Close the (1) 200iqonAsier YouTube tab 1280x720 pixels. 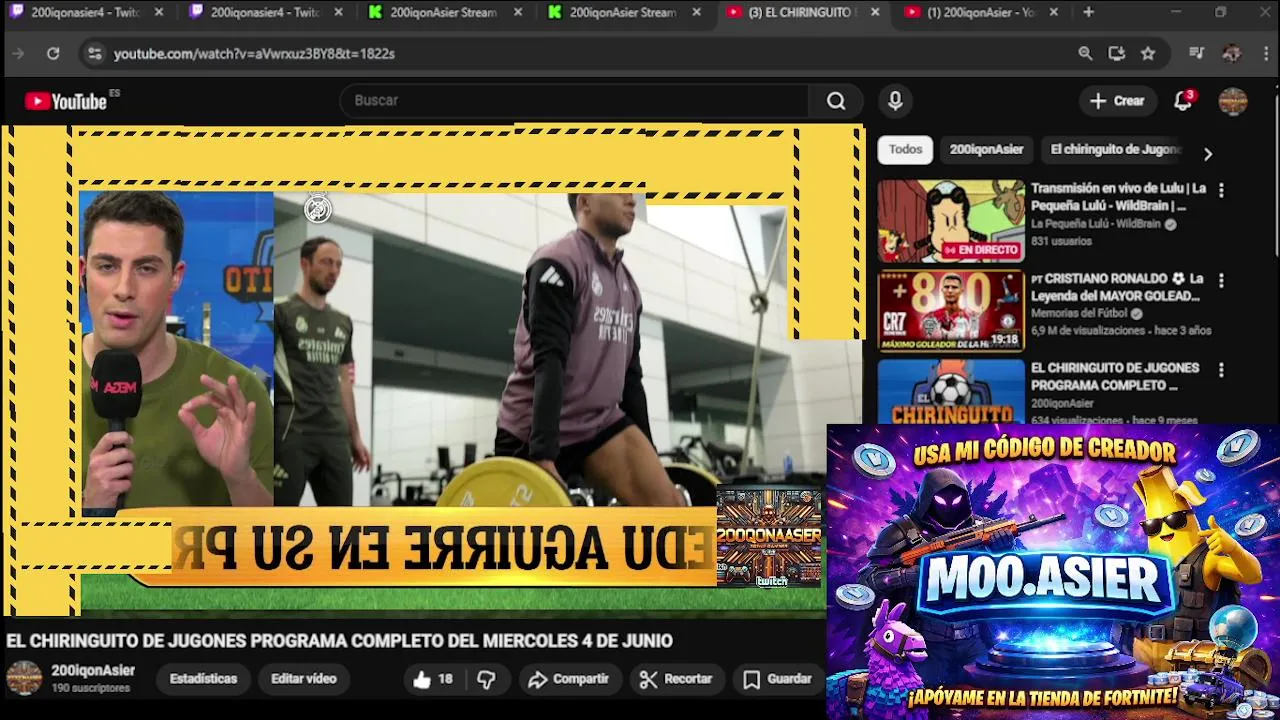(1054, 12)
